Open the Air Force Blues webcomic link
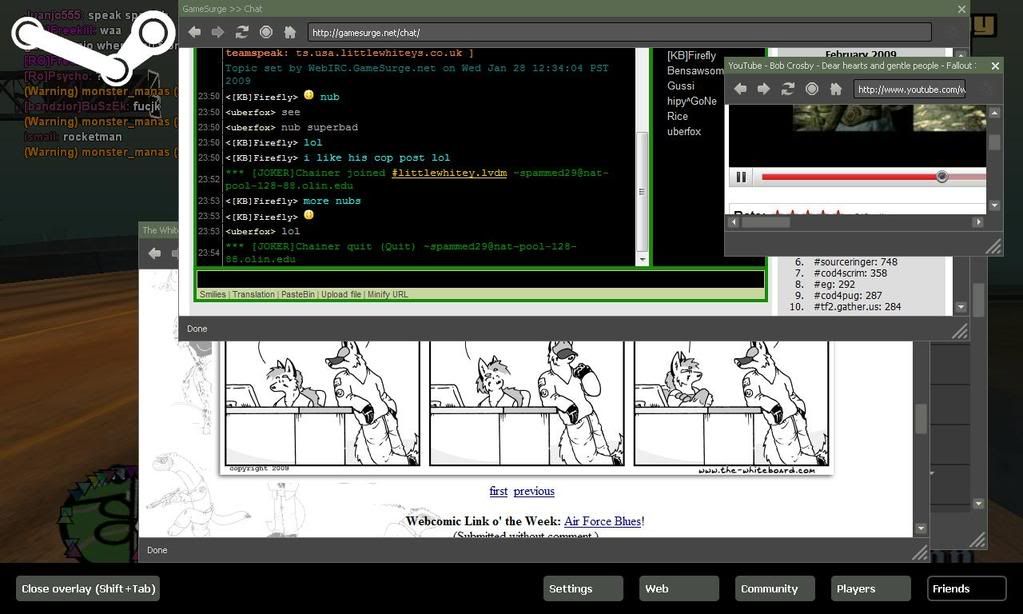1023x614 pixels. click(x=602, y=521)
